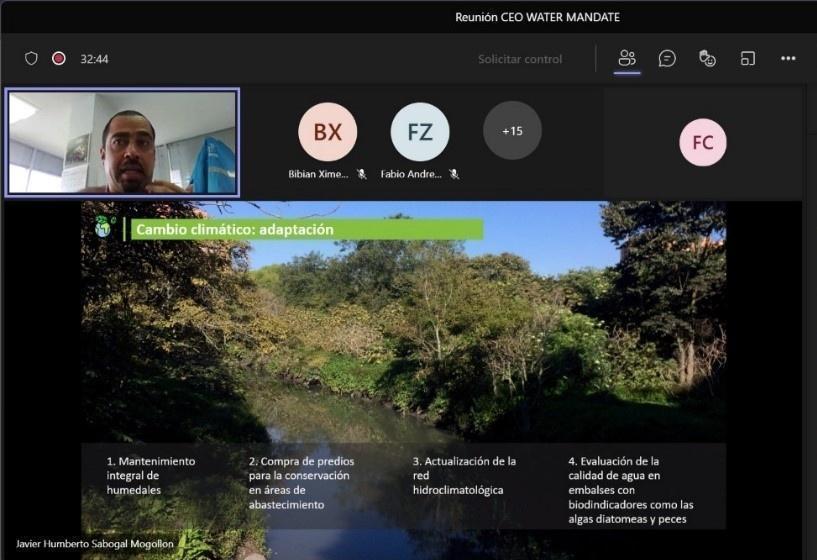This screenshot has height=560, width=817.
Task: Open the More actions ellipsis menu
Action: pyautogui.click(x=788, y=58)
